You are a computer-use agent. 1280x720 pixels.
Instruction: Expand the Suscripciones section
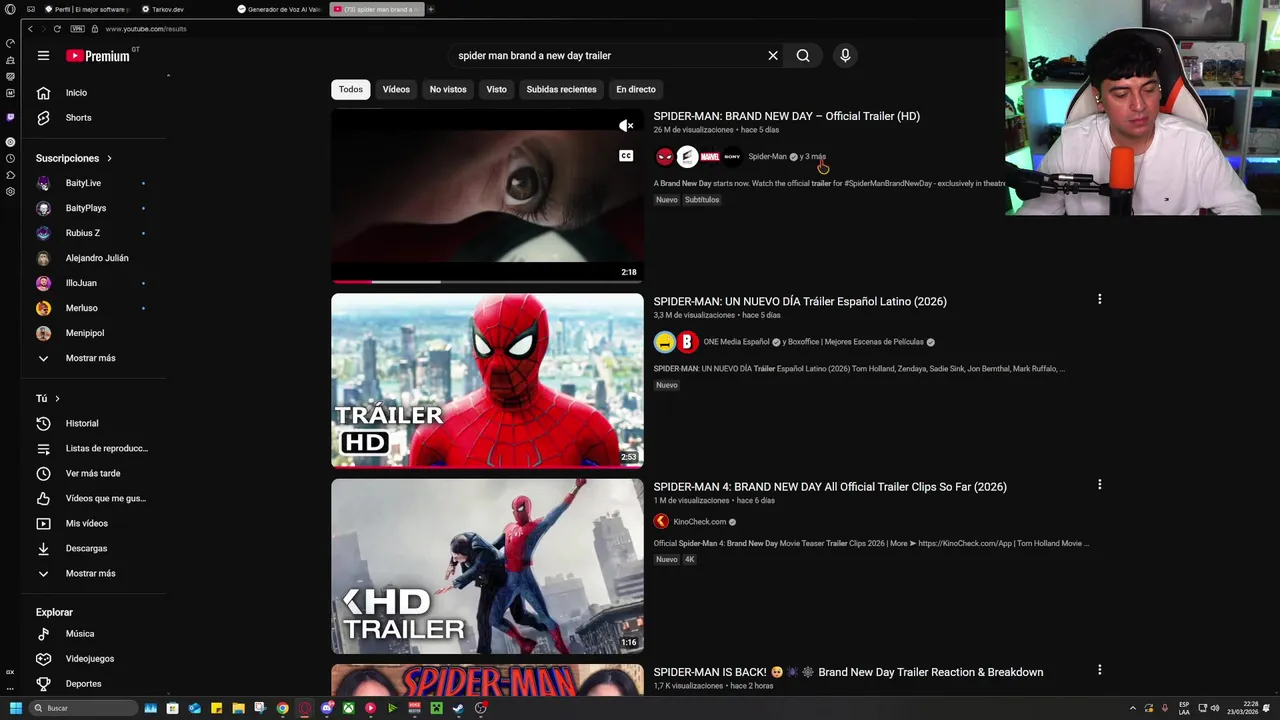[74, 158]
